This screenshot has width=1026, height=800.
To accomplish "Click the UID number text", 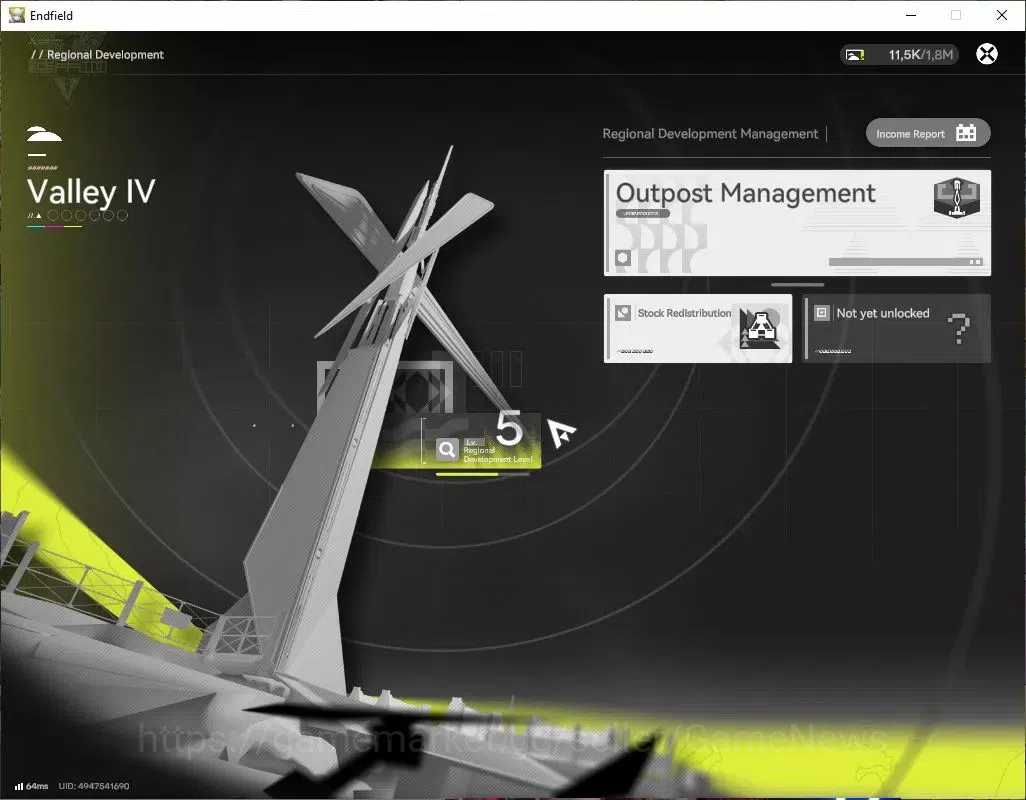I will point(94,786).
